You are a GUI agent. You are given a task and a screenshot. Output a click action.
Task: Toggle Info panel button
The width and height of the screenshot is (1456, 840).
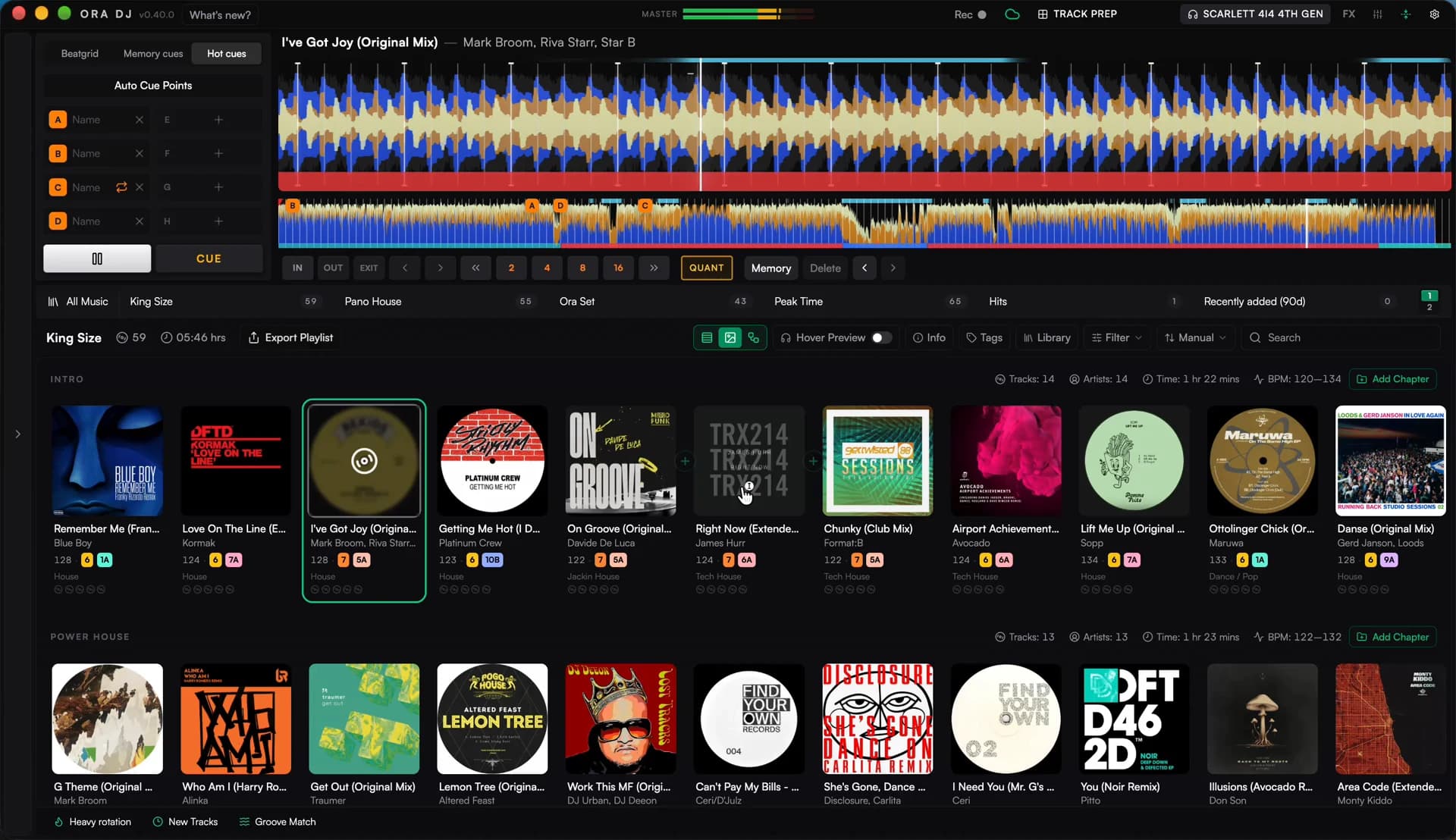click(x=929, y=338)
